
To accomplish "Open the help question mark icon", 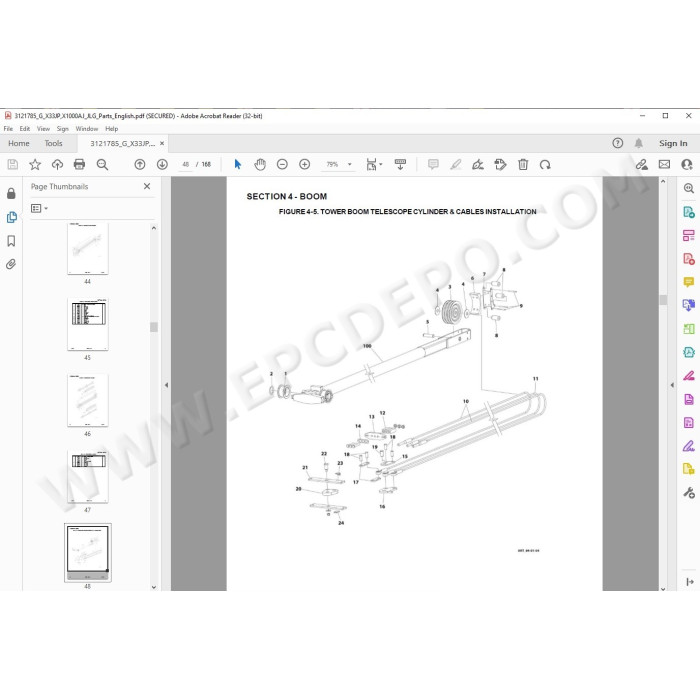I will coord(617,143).
